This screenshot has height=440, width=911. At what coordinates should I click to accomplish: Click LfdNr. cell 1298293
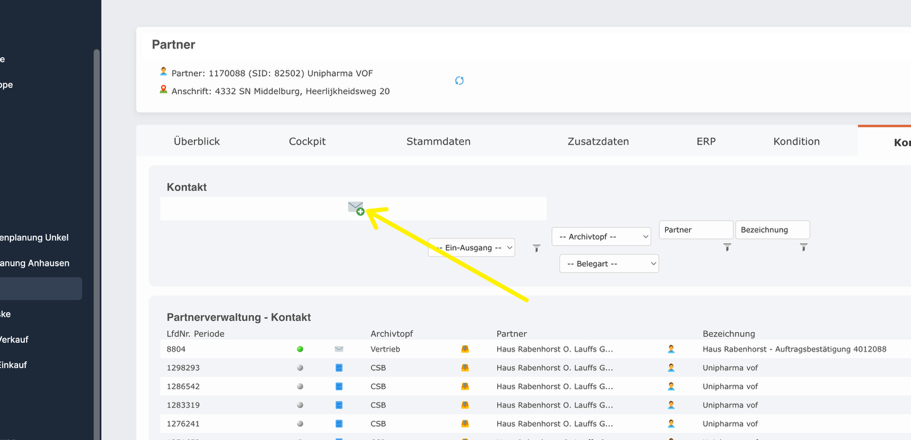(183, 368)
